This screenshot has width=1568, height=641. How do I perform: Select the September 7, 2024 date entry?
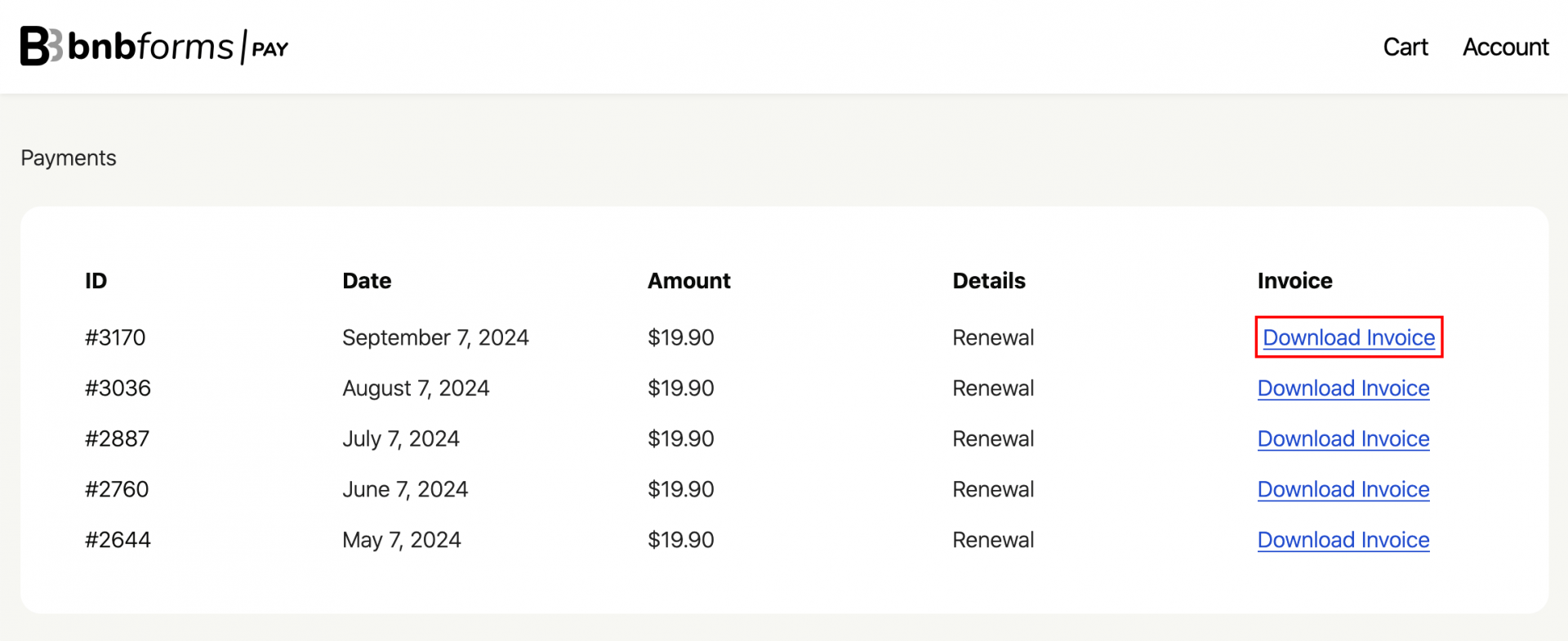pos(435,337)
